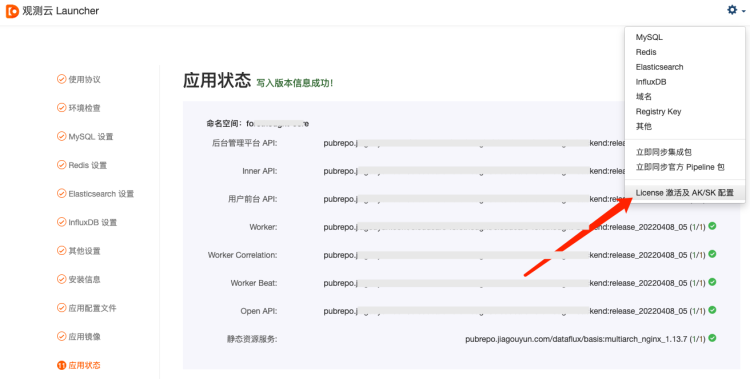Open License 激活及 AK/SK 配置
Image resolution: width=750 pixels, height=379 pixels.
pyautogui.click(x=684, y=193)
